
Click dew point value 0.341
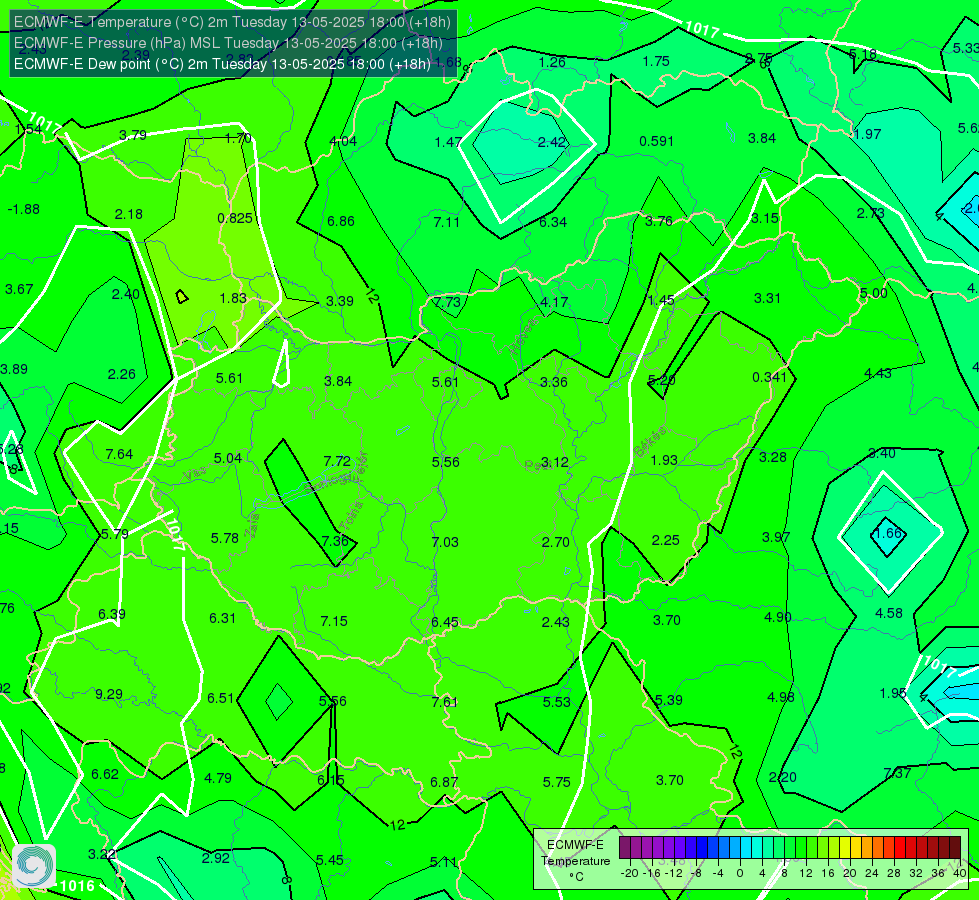tap(769, 377)
